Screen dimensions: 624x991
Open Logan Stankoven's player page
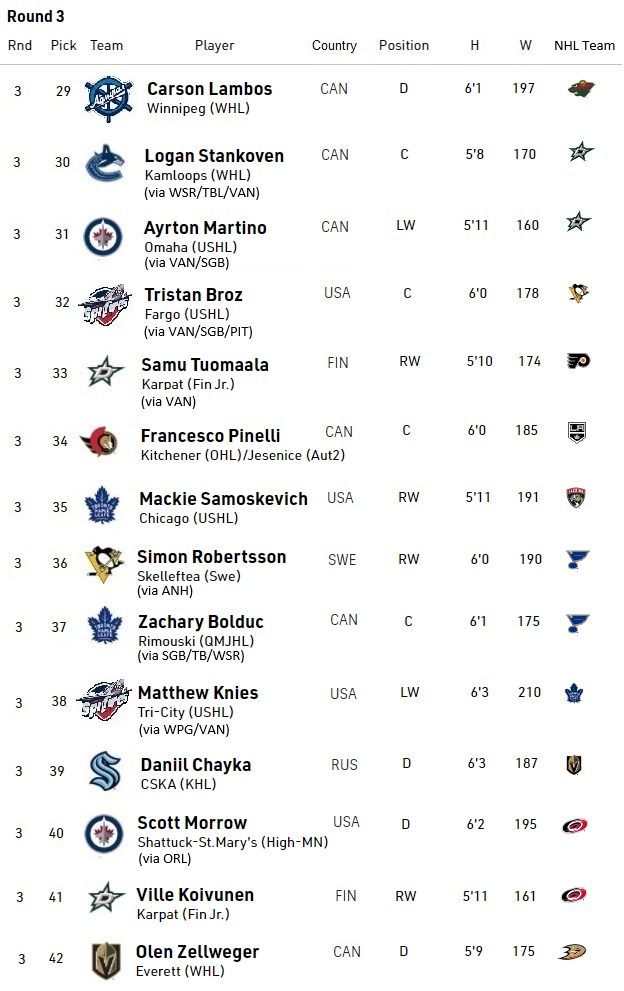click(x=214, y=156)
